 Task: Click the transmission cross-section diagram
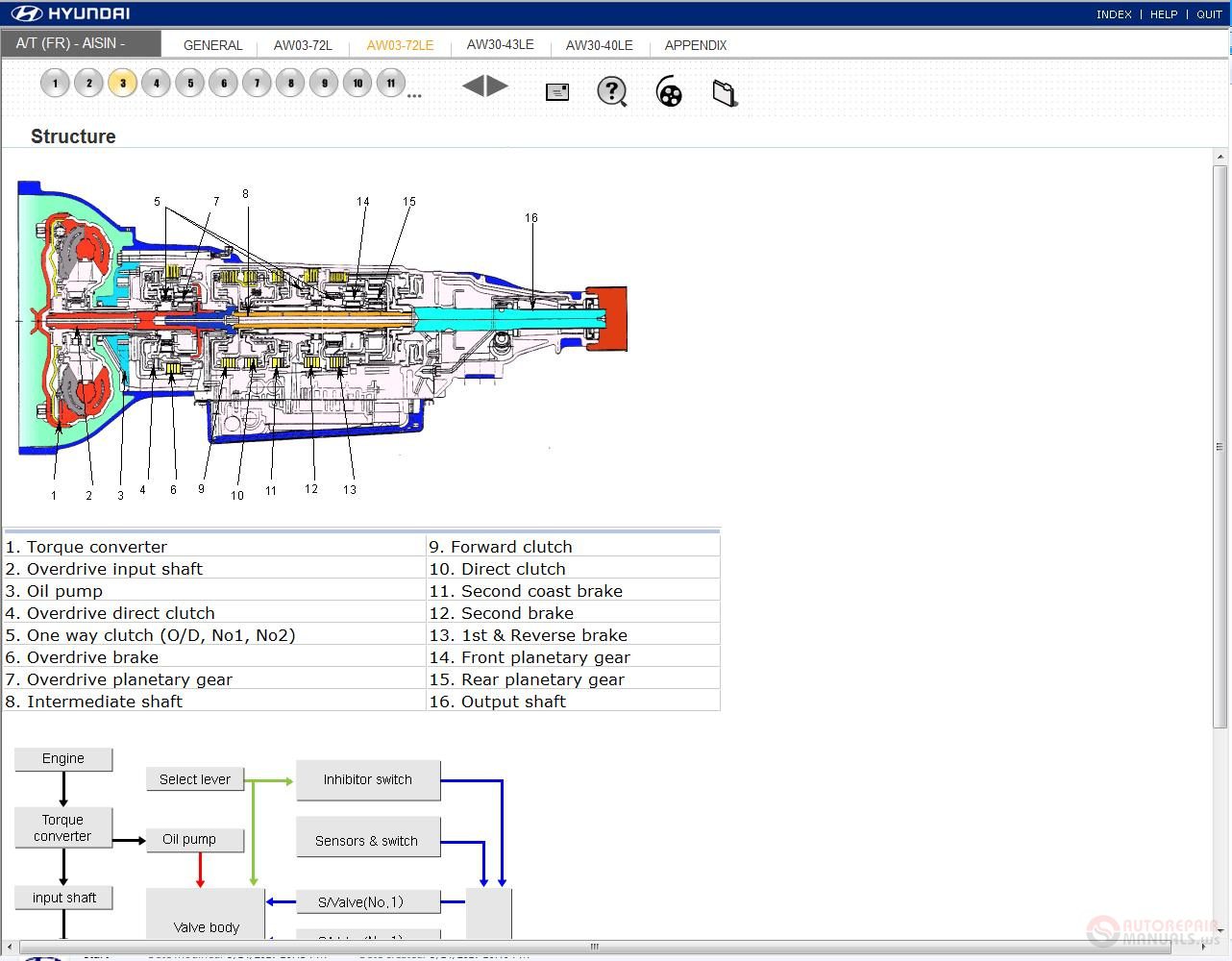(x=323, y=341)
